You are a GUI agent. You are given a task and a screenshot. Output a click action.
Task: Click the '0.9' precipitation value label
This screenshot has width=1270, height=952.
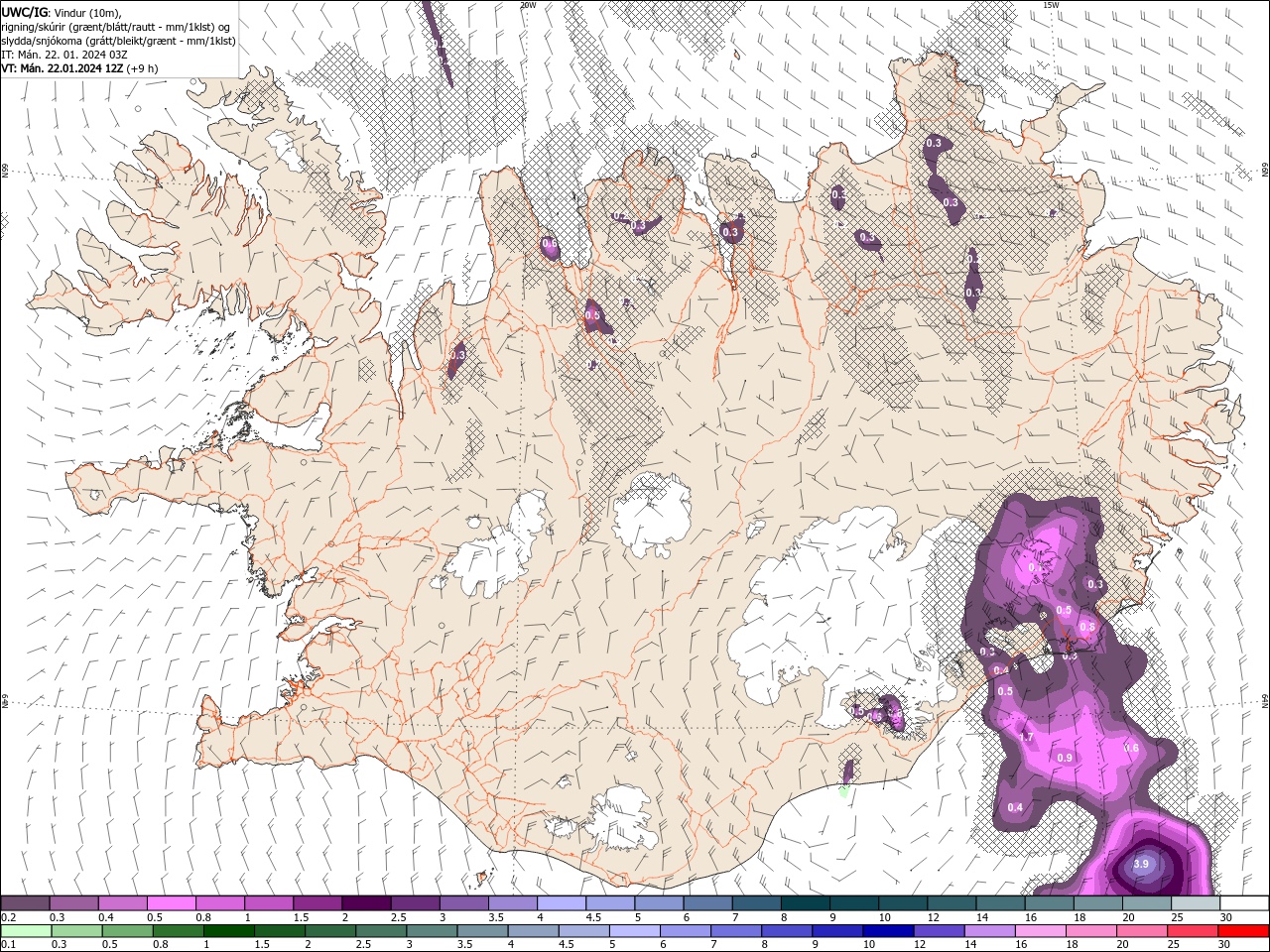click(1065, 758)
